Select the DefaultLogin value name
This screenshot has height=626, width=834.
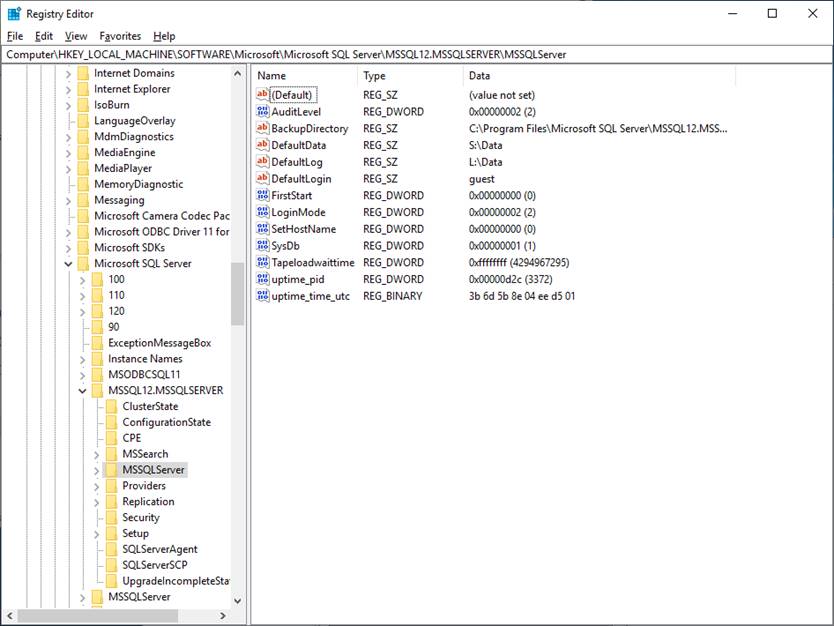[x=301, y=179]
